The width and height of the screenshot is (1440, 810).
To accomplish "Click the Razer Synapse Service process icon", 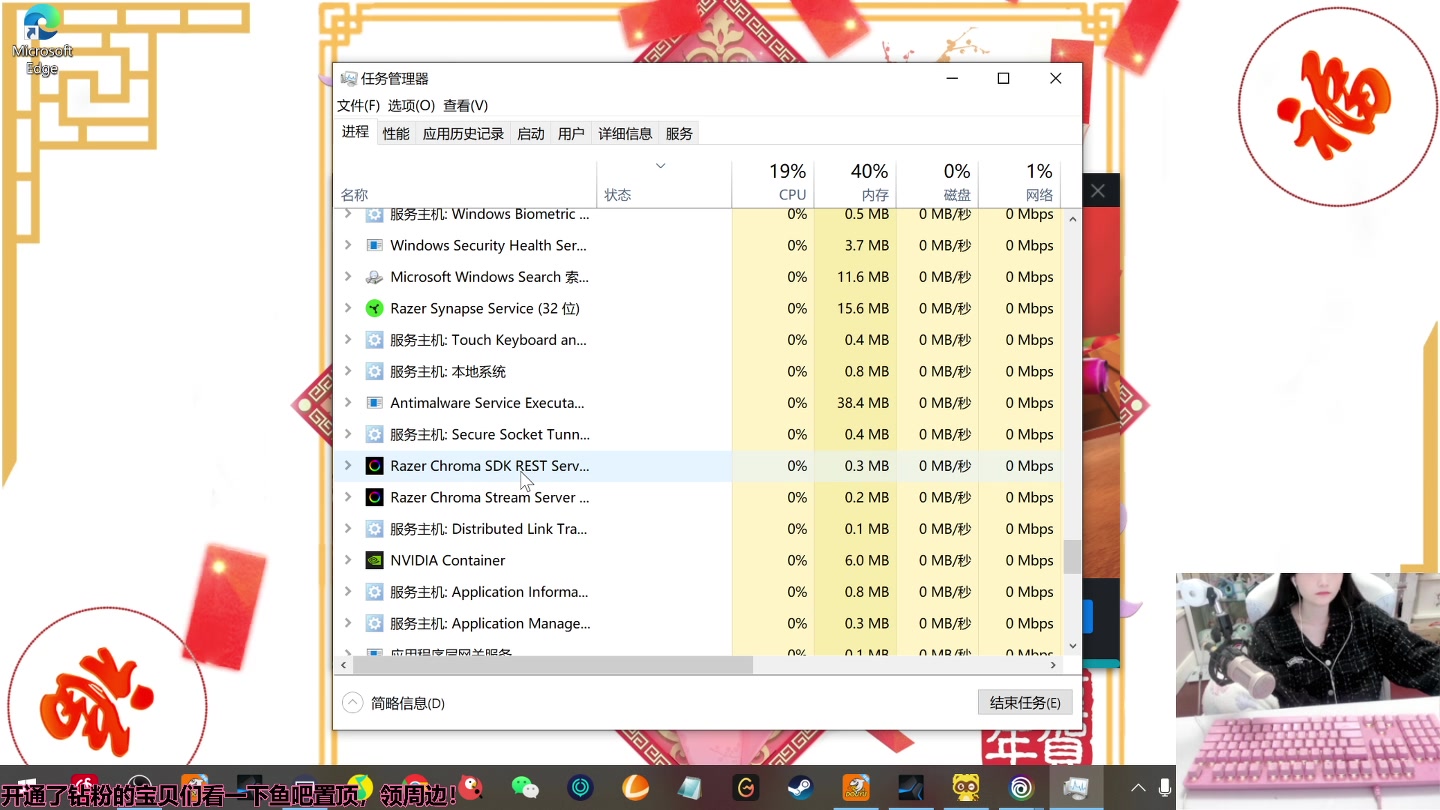I will click(374, 308).
